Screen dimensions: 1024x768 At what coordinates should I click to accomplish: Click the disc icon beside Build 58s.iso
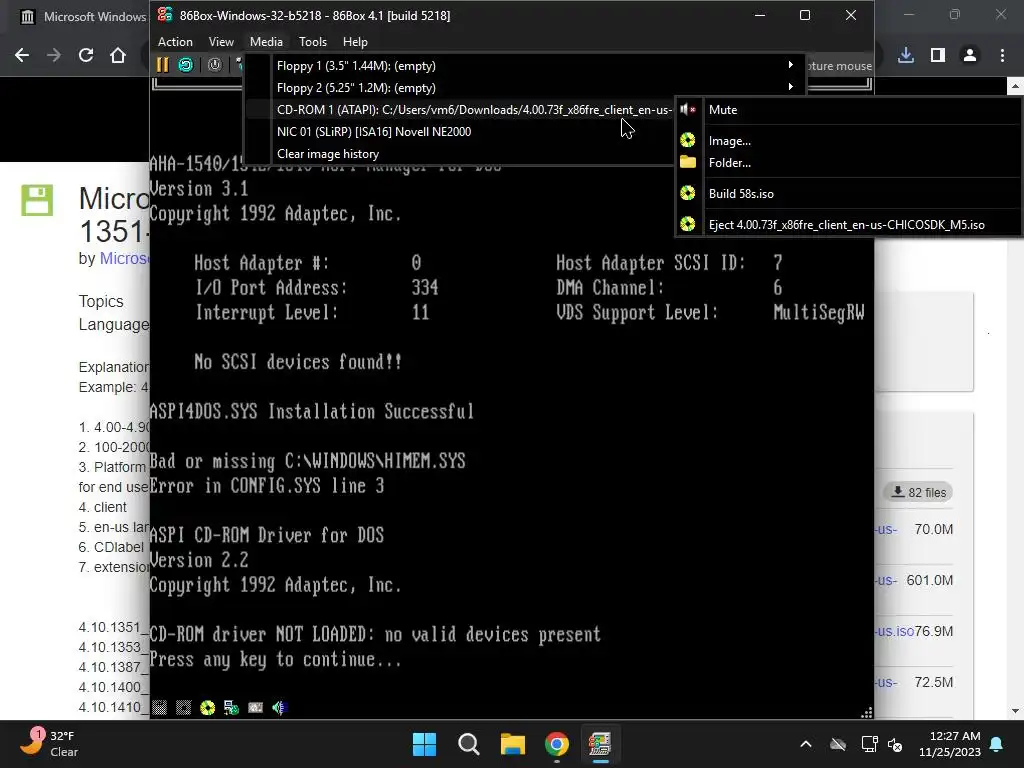[x=688, y=193]
